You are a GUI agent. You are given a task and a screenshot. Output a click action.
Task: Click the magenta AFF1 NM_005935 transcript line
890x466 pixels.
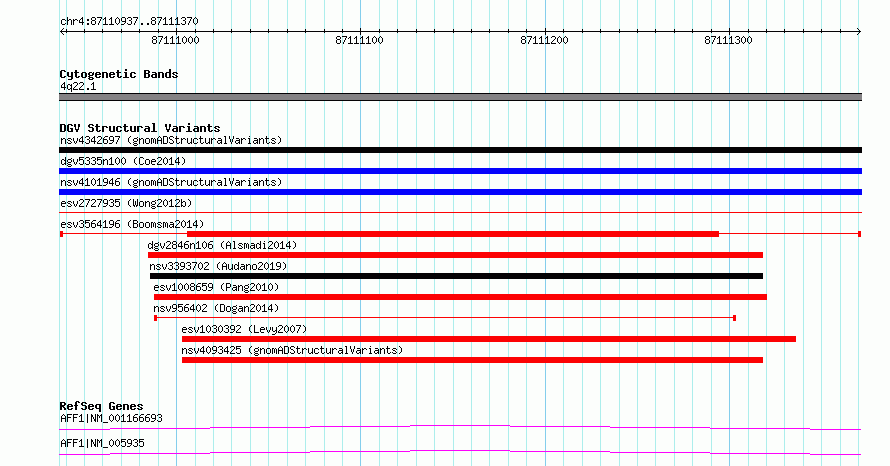click(x=460, y=452)
